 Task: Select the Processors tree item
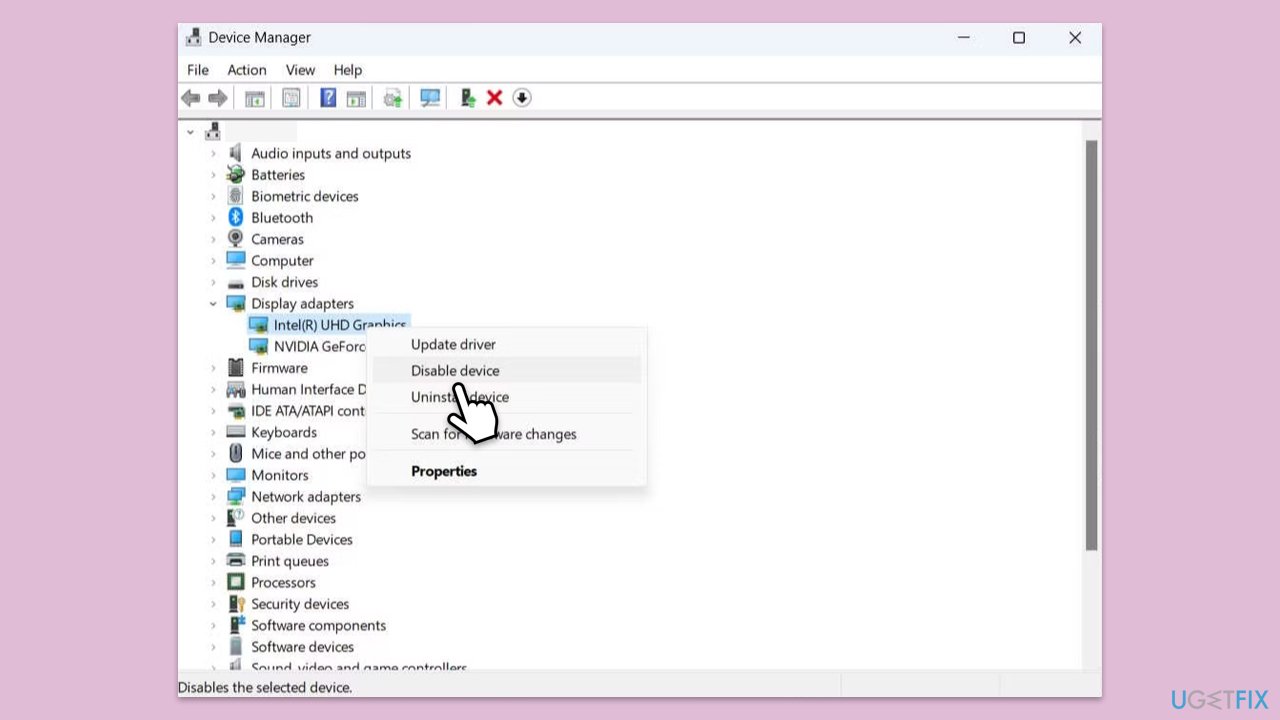(283, 582)
